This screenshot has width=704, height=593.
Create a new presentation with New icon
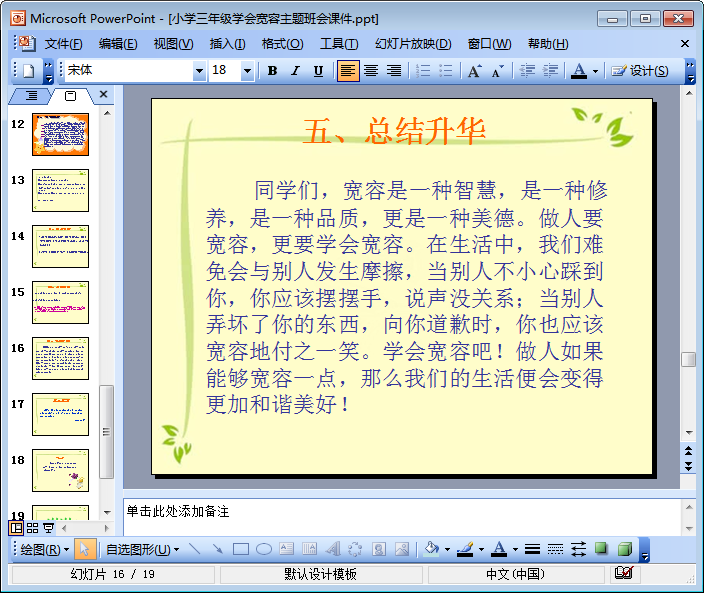[x=29, y=70]
